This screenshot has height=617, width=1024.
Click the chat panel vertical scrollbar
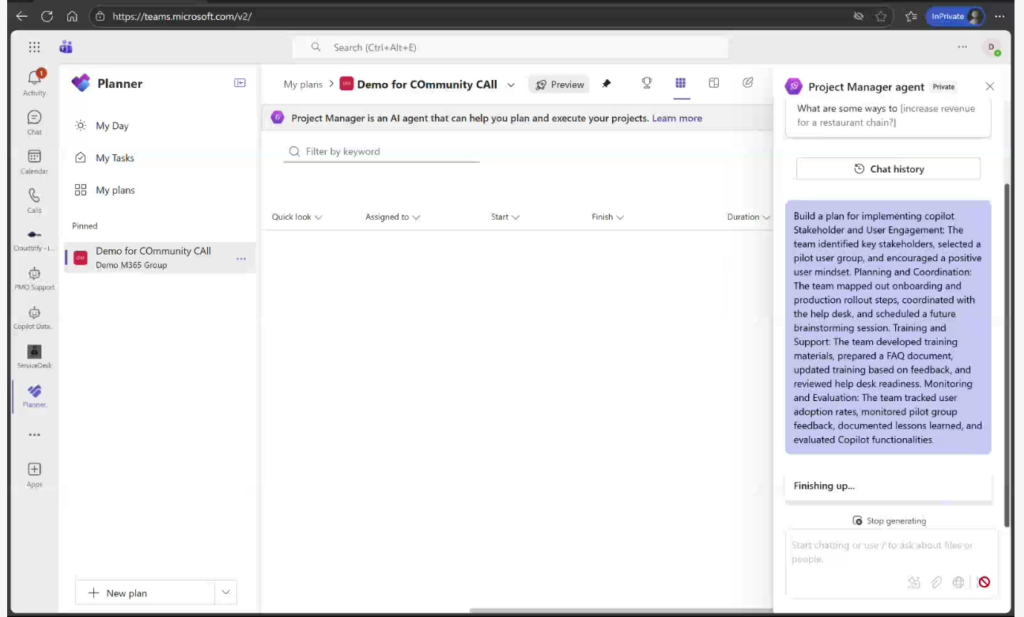pyautogui.click(x=1007, y=300)
